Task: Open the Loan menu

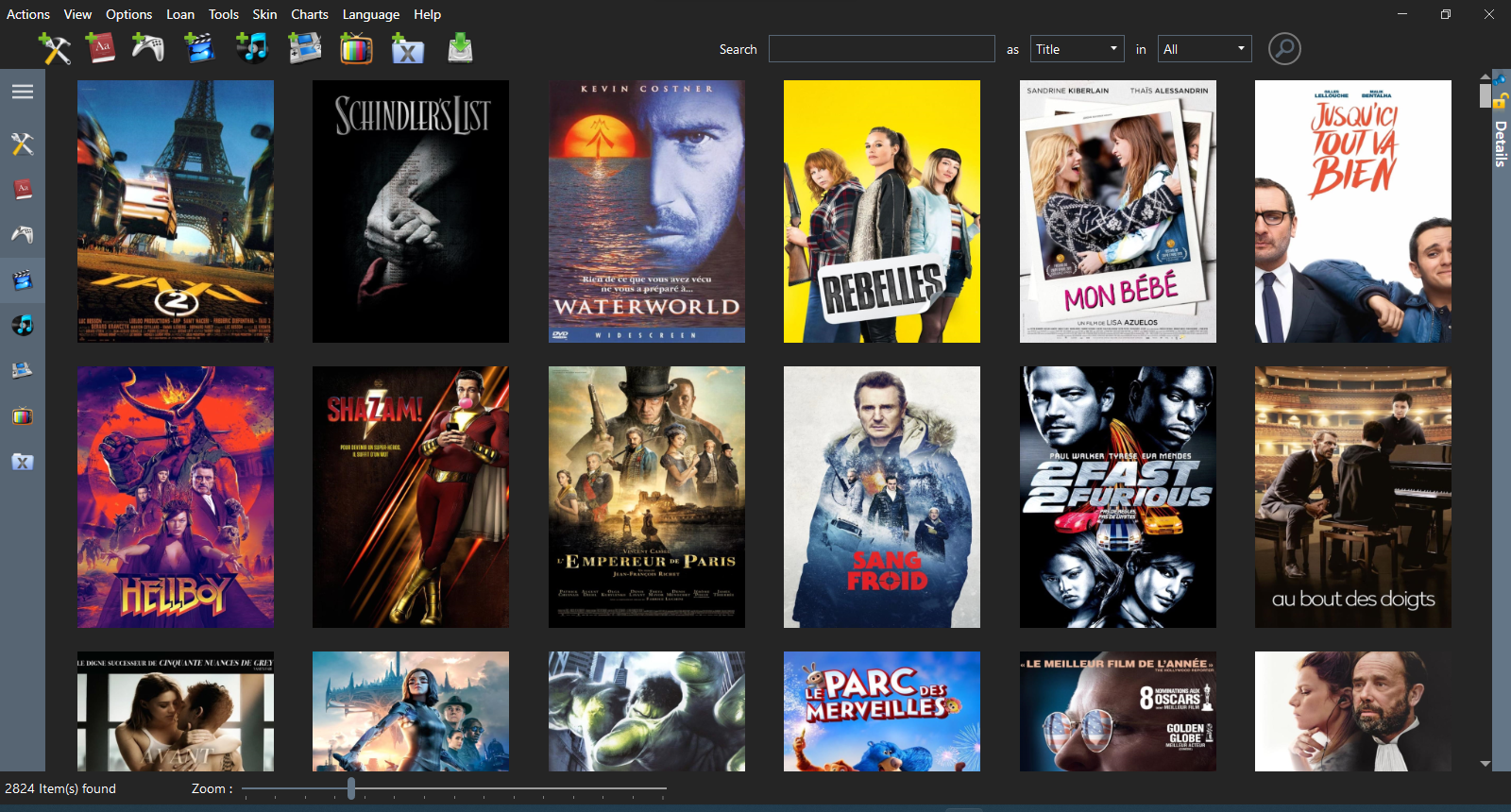Action: 180,14
